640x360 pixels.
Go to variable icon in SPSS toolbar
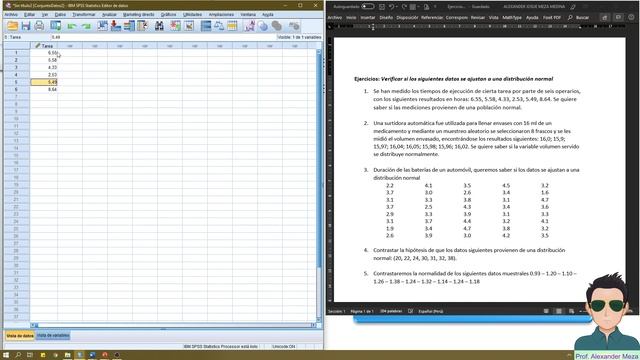click(x=116, y=26)
